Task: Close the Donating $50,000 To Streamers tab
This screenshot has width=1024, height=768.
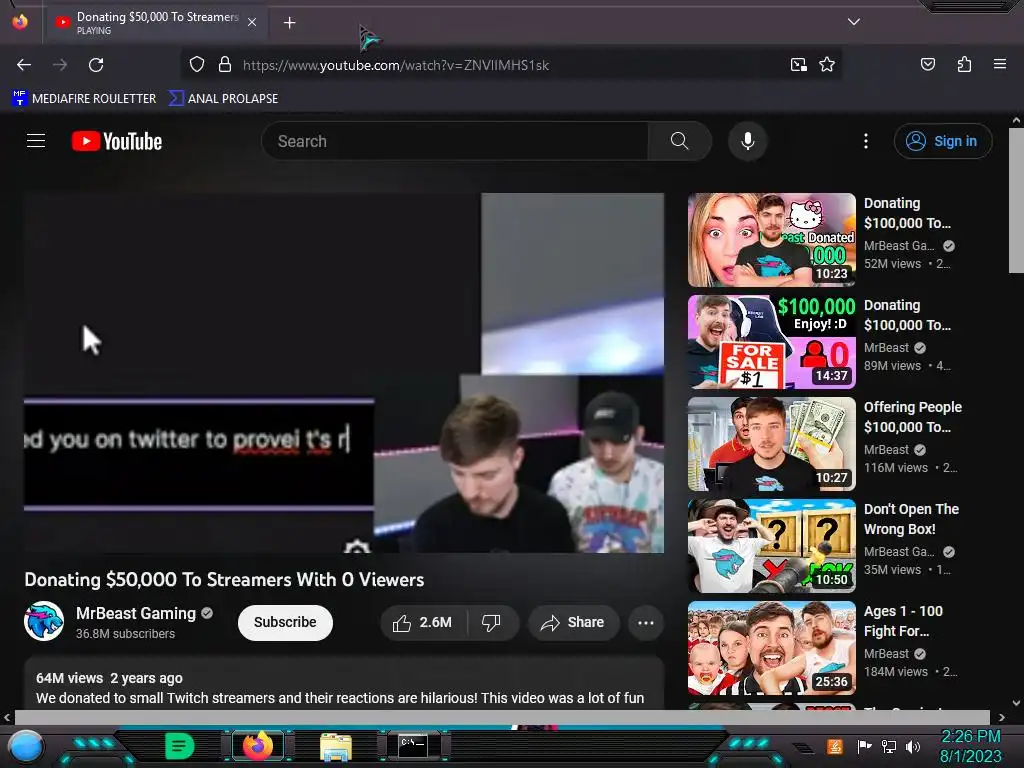Action: (251, 22)
